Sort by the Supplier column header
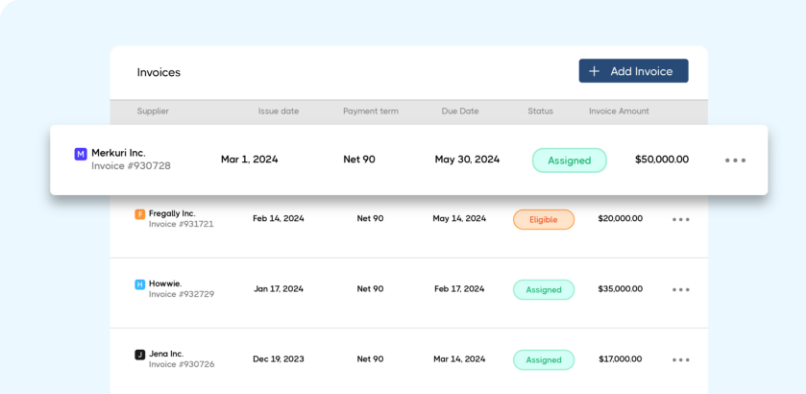806x394 pixels. click(153, 111)
